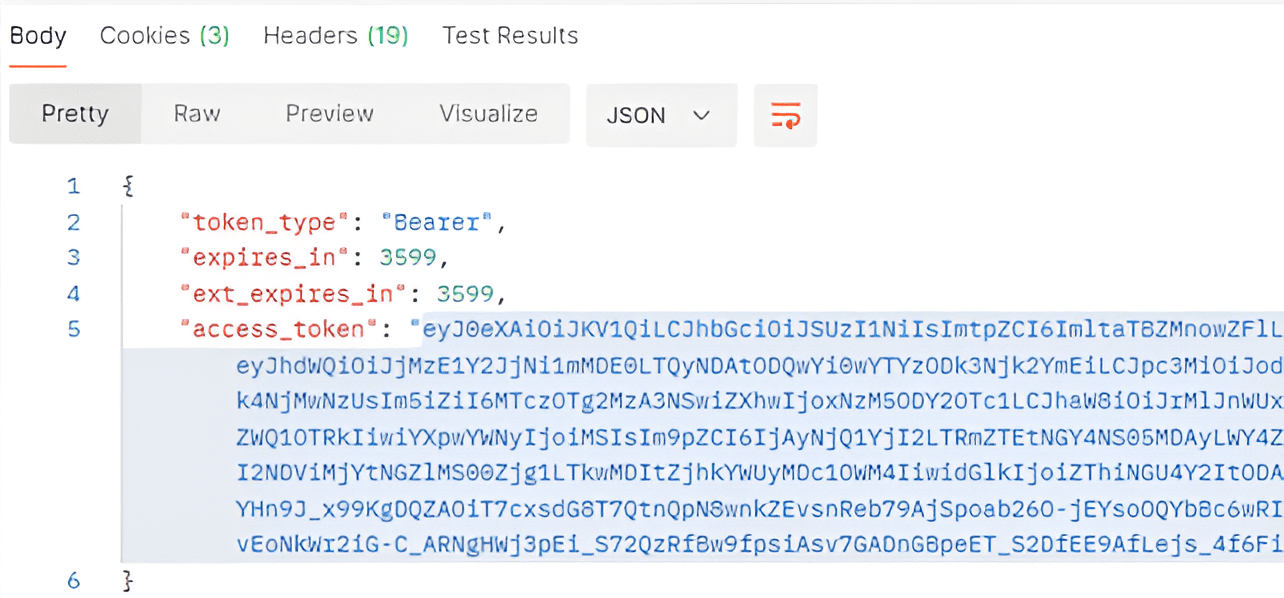The image size is (1284, 598).
Task: Switch to Preview view mode
Action: click(x=329, y=114)
